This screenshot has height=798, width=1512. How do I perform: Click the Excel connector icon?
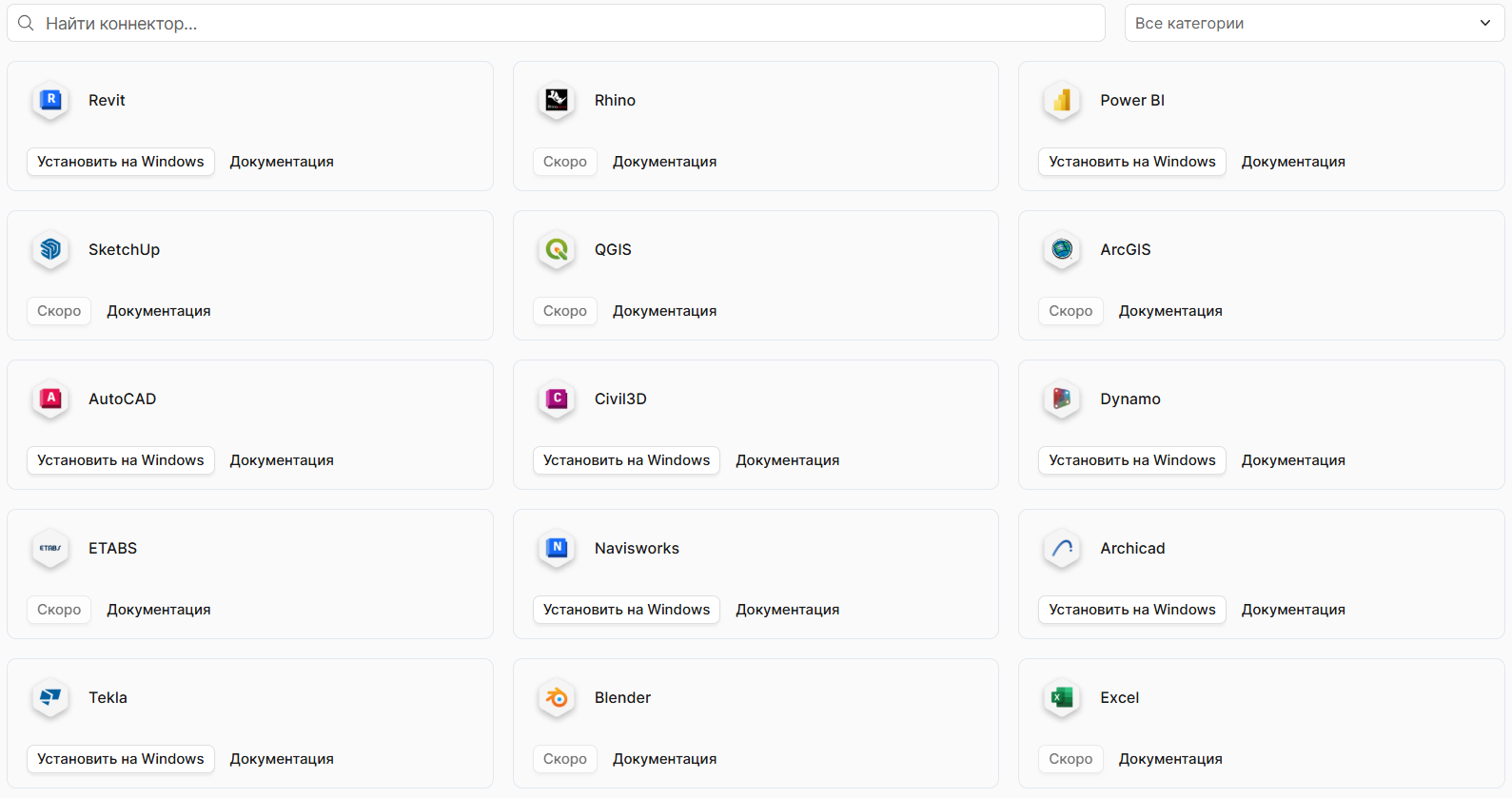pyautogui.click(x=1062, y=697)
